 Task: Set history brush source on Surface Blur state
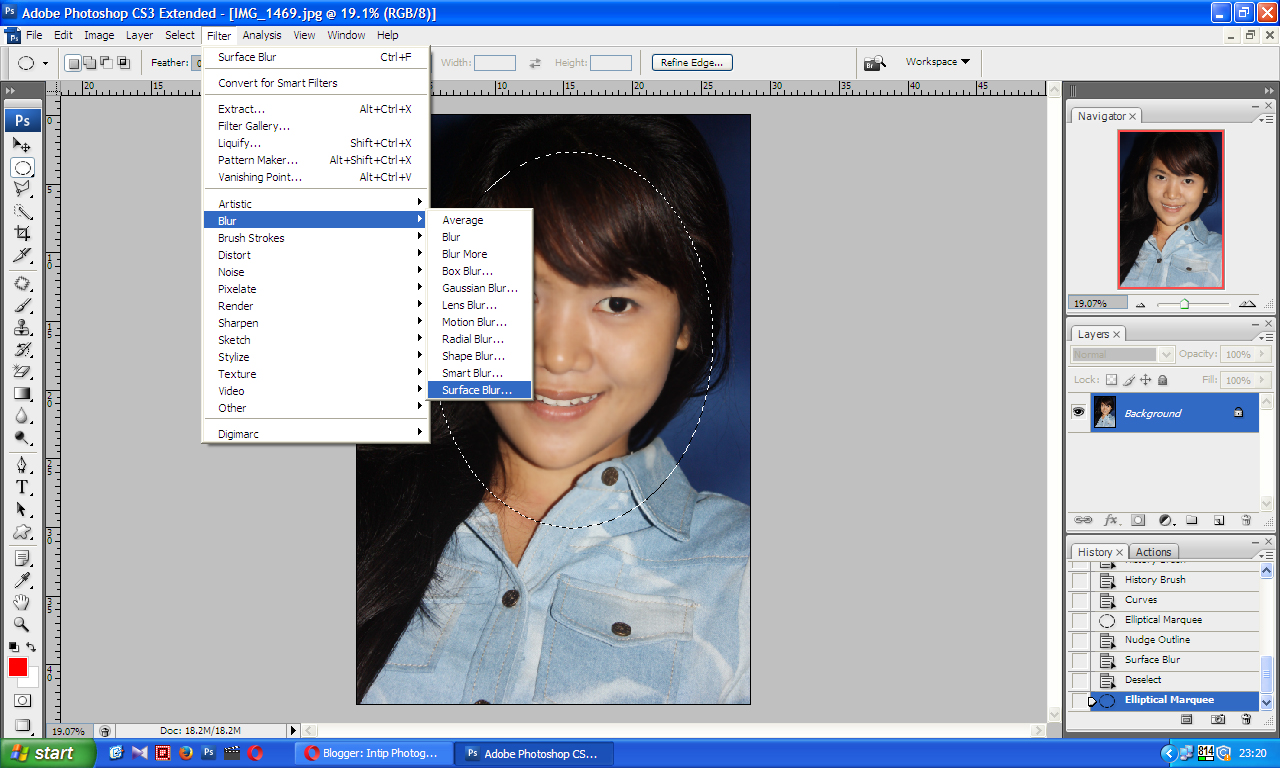click(1080, 660)
